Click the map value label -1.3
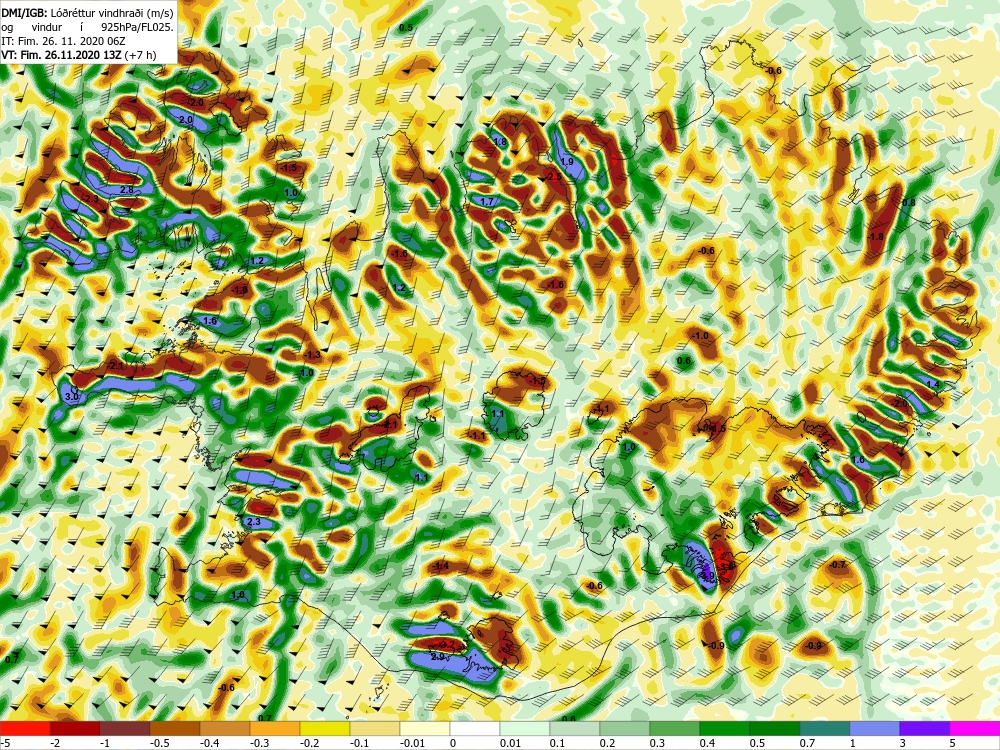Viewport: 1000px width, 750px height. click(312, 355)
